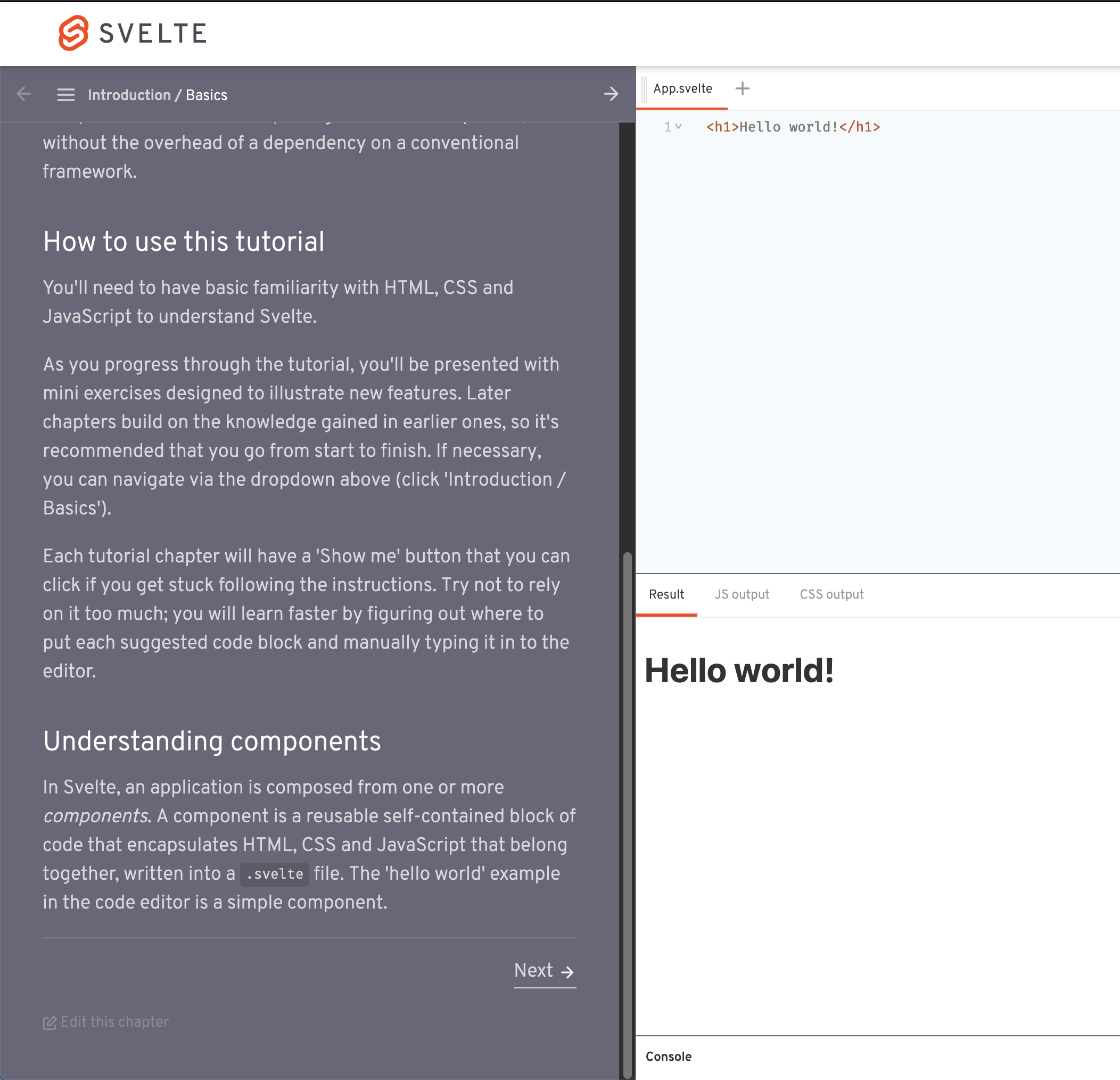1120x1080 pixels.
Task: Collapse the code fold arrow on line 1
Action: (x=678, y=126)
